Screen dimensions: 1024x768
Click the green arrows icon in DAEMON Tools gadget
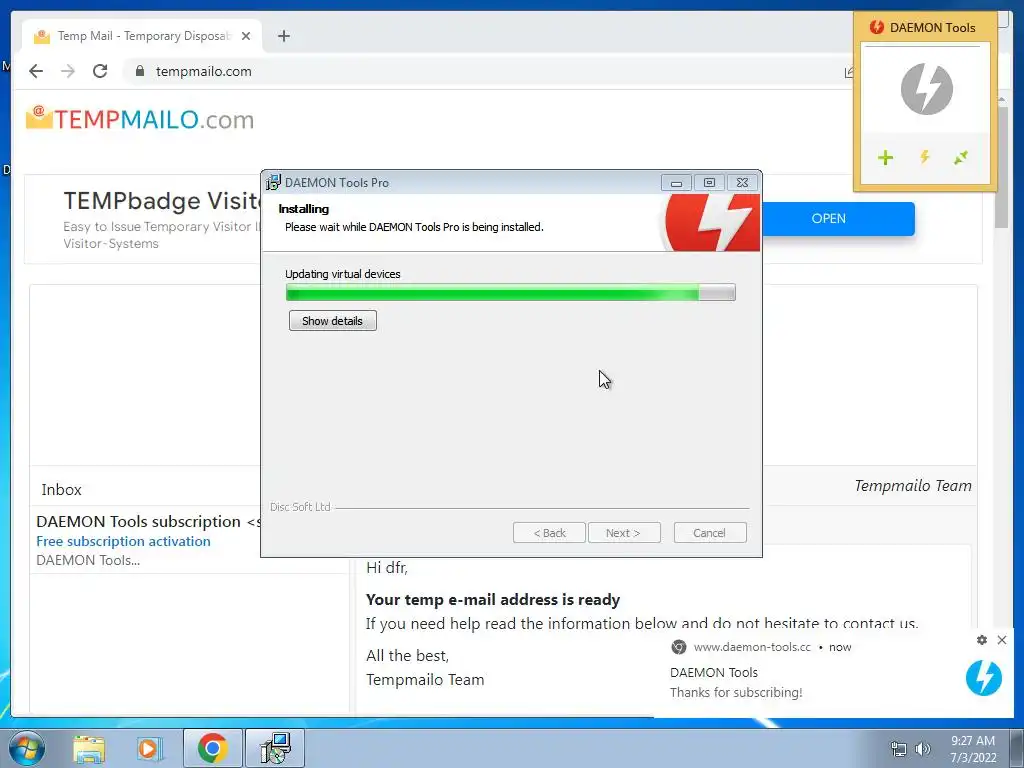961,157
